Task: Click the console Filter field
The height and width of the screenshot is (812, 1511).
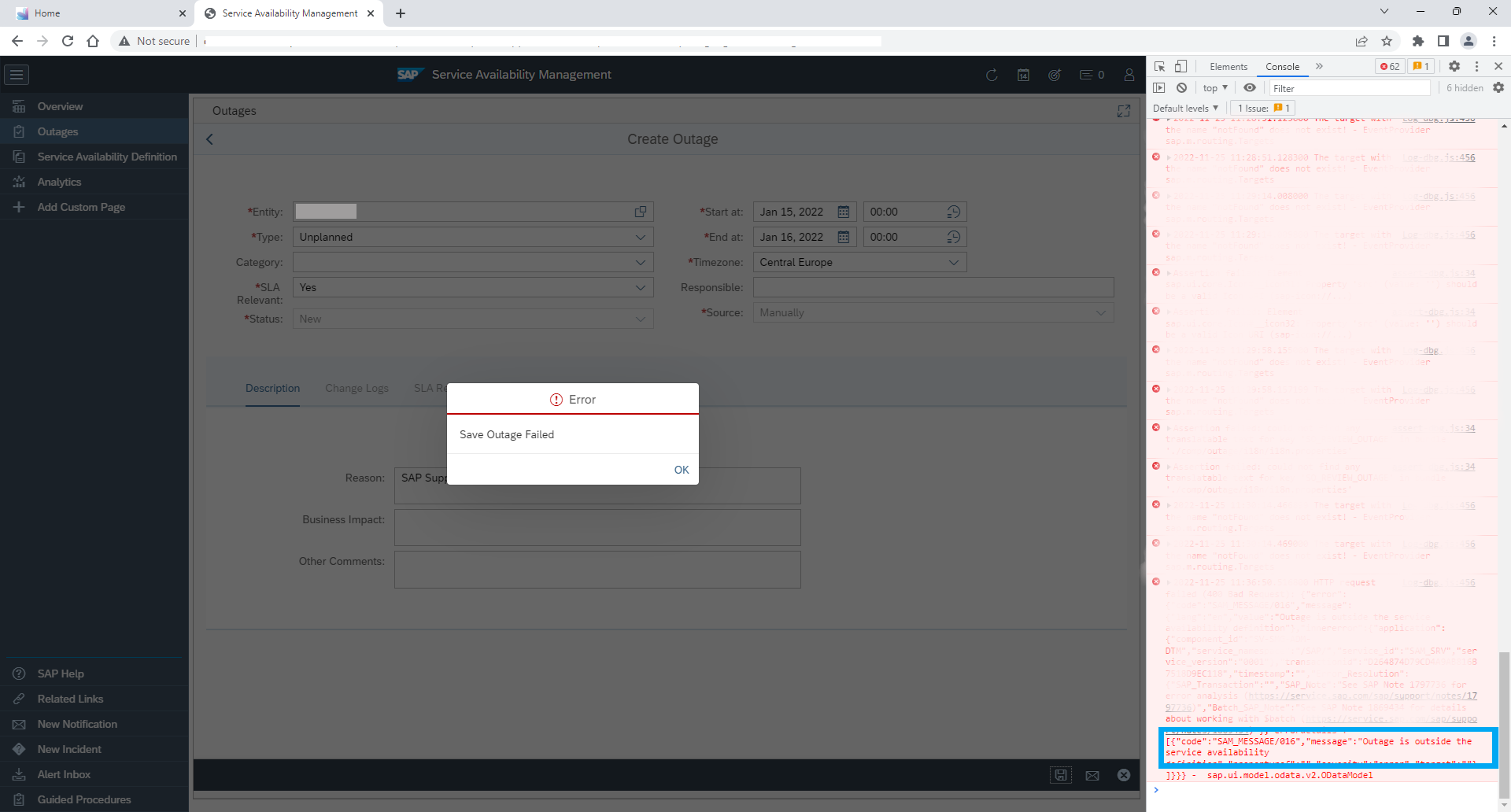Action: 1350,88
